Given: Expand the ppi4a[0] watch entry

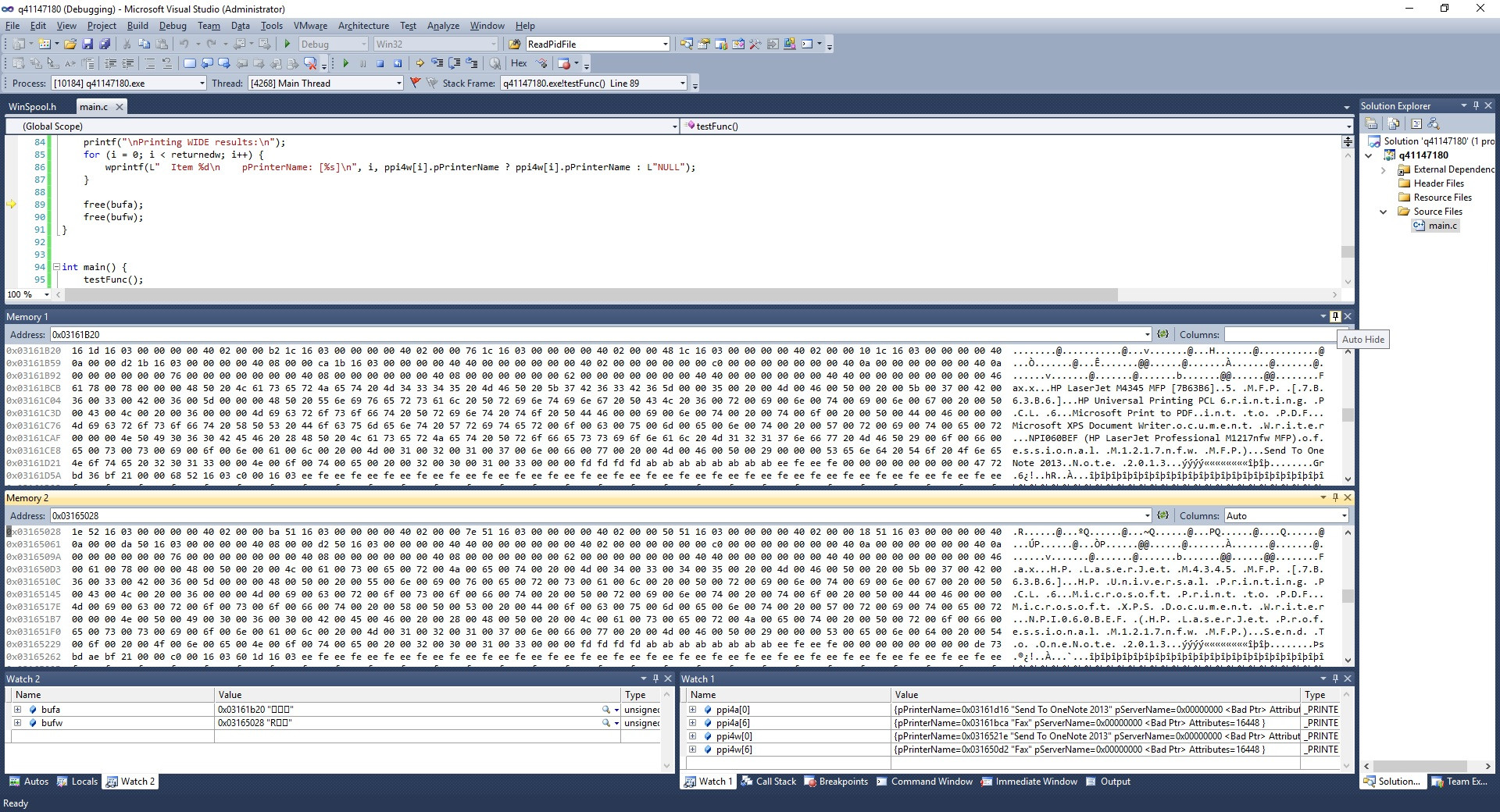Looking at the screenshot, I should coord(692,710).
